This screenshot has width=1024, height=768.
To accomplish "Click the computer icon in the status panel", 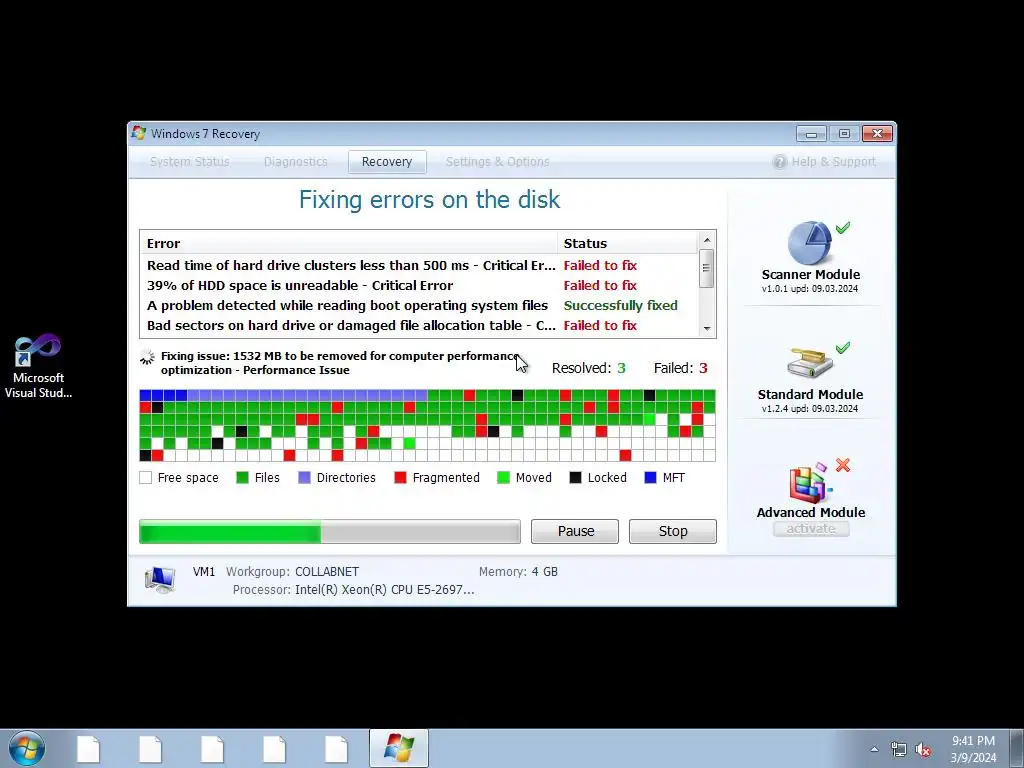I will [160, 579].
